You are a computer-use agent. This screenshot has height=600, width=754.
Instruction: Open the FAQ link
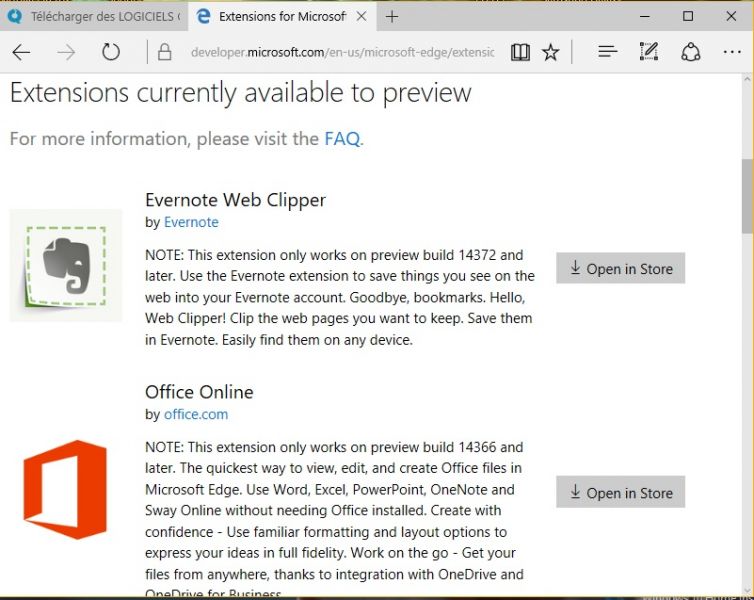tap(342, 139)
